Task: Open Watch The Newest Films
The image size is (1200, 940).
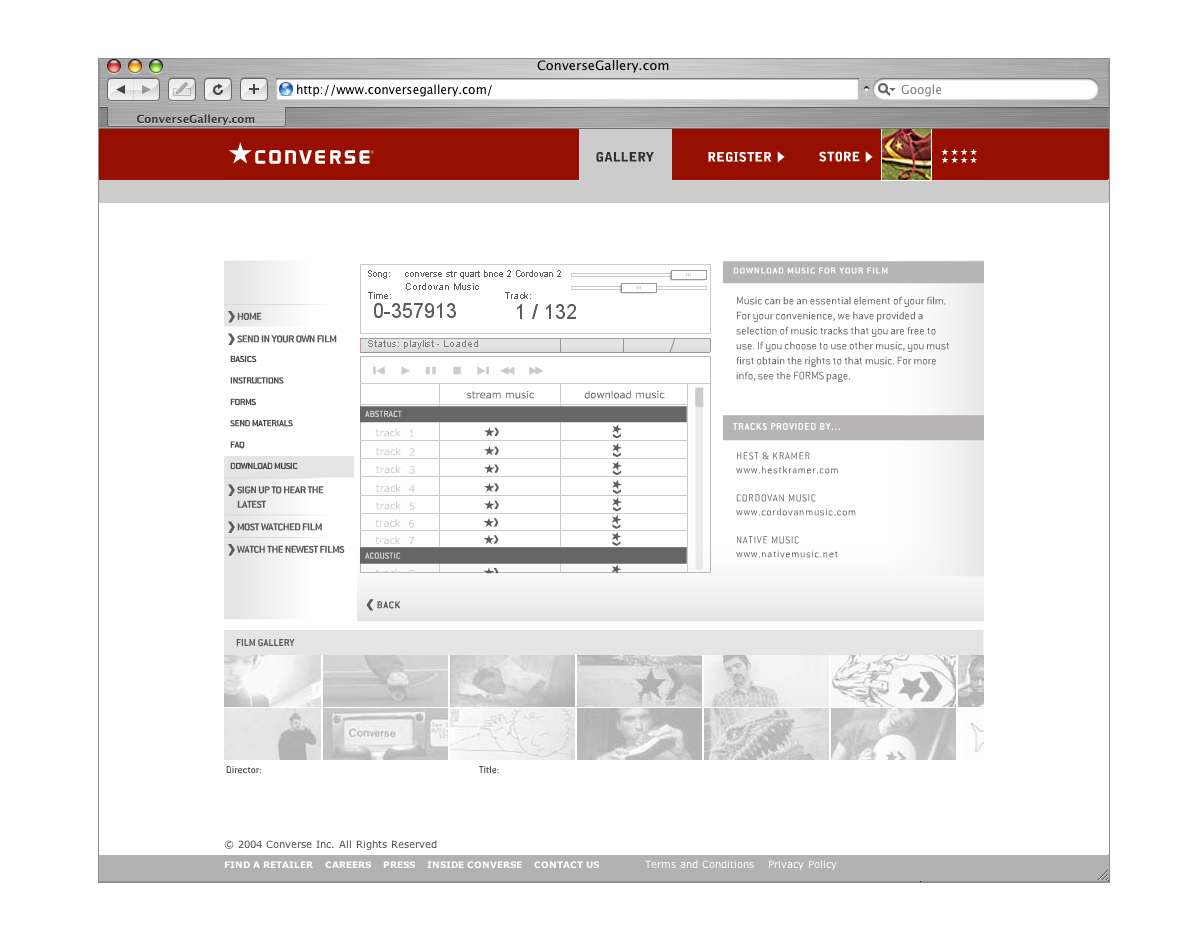Action: (x=286, y=549)
